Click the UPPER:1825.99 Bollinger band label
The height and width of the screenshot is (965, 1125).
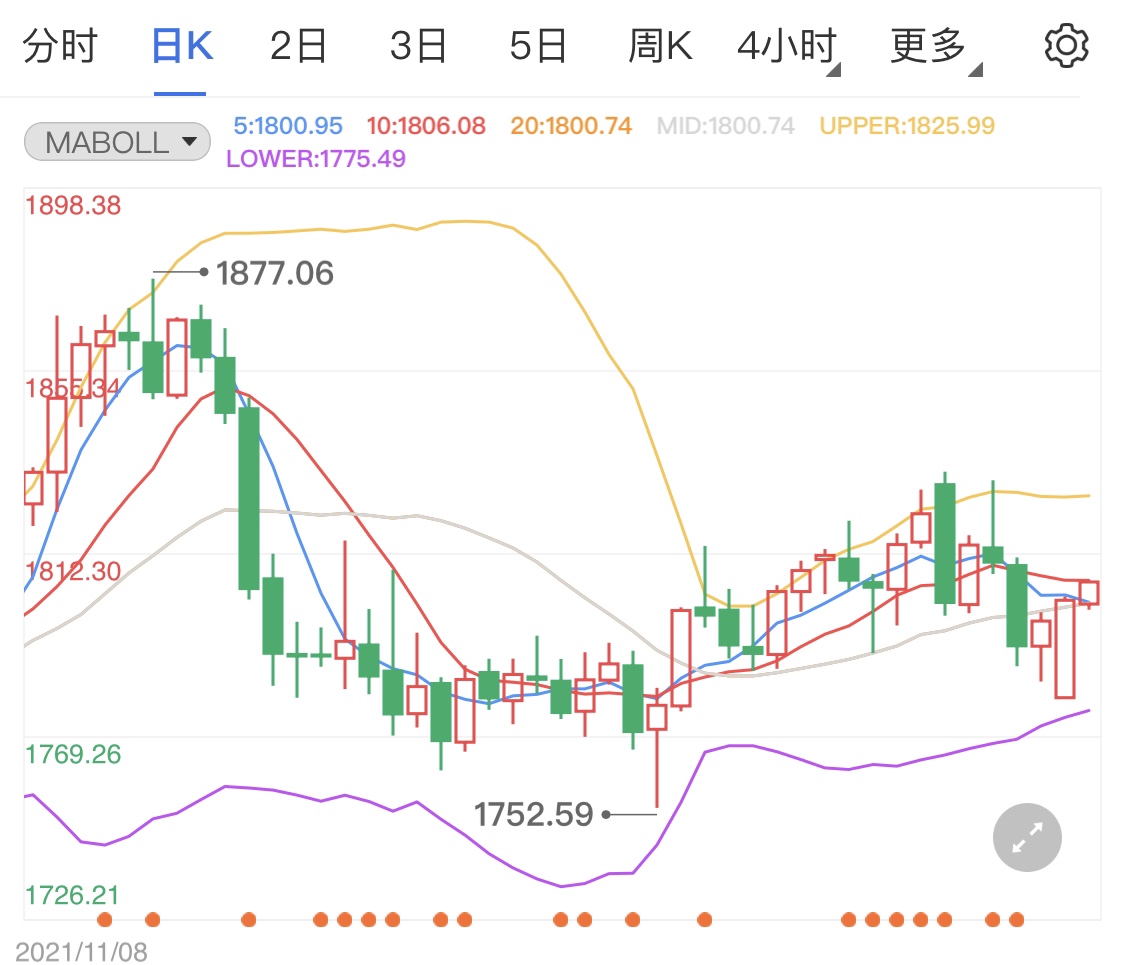tap(905, 125)
